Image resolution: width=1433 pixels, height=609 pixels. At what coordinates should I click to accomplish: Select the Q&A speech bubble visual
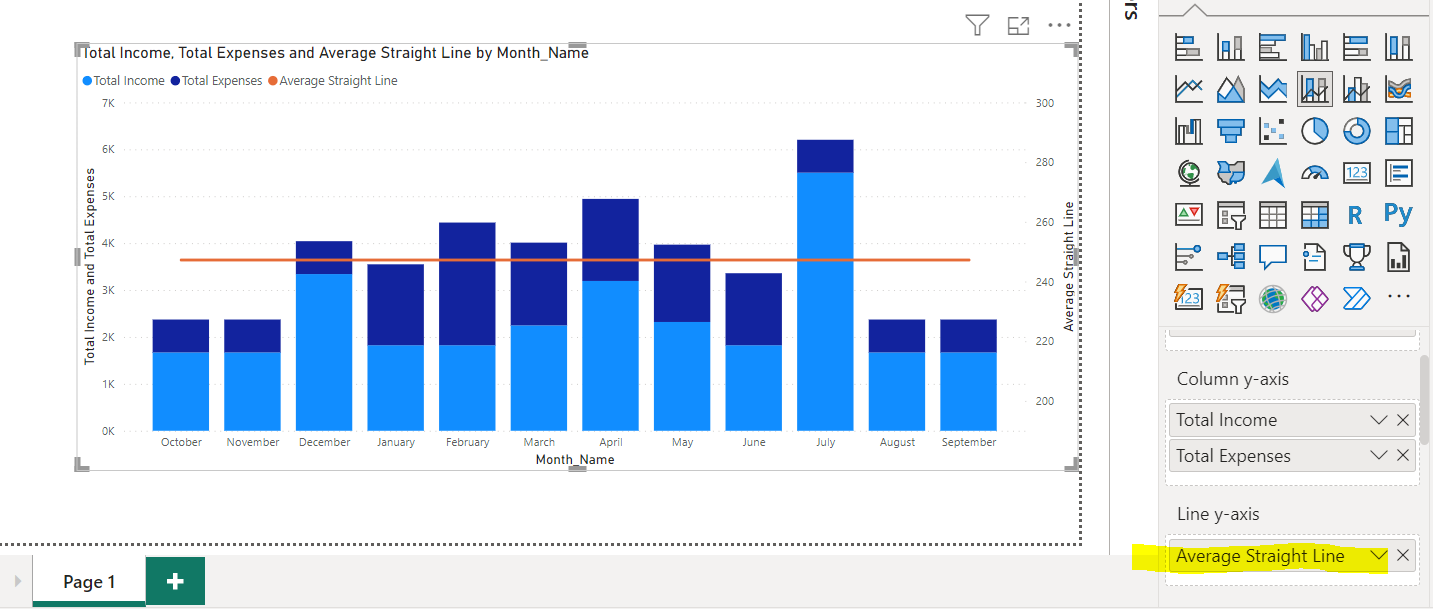coord(1272,256)
